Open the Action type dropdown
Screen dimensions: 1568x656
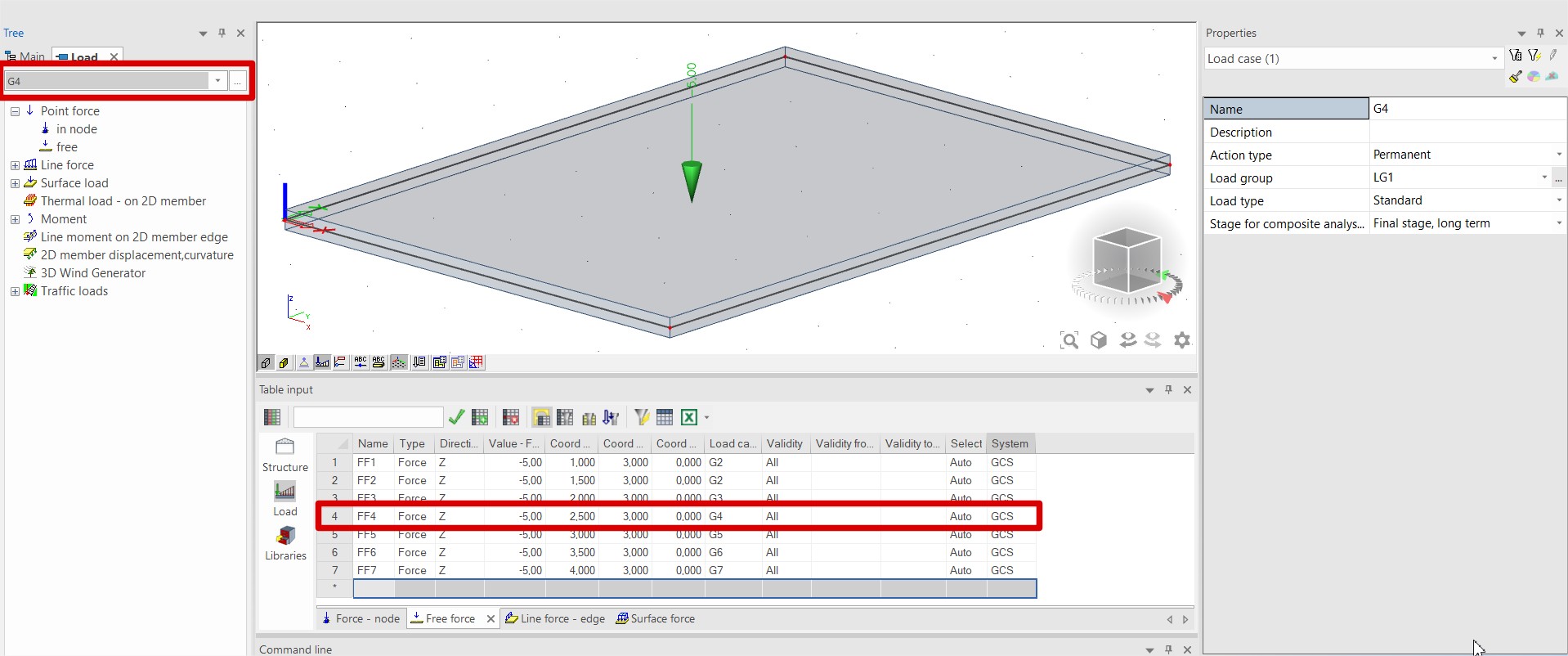1558,155
